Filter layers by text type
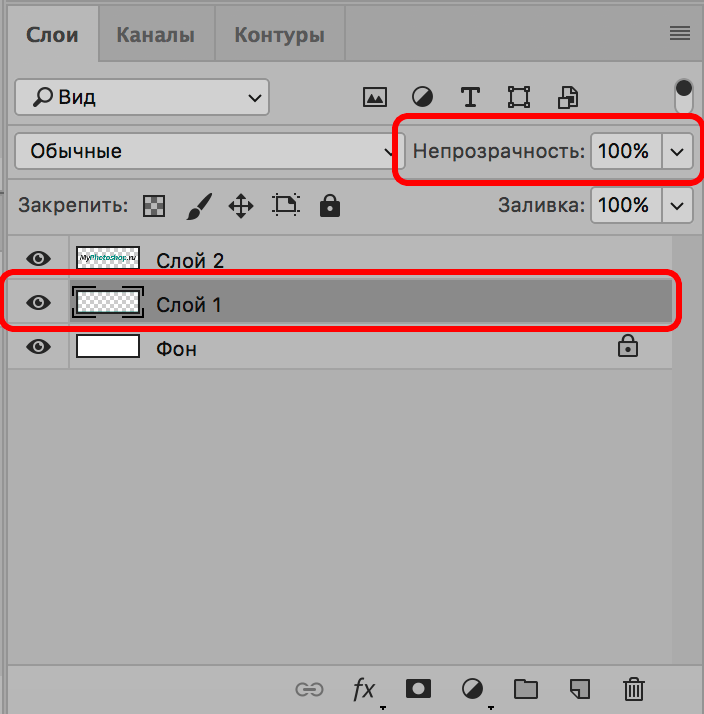The height and width of the screenshot is (714, 704). click(x=470, y=97)
